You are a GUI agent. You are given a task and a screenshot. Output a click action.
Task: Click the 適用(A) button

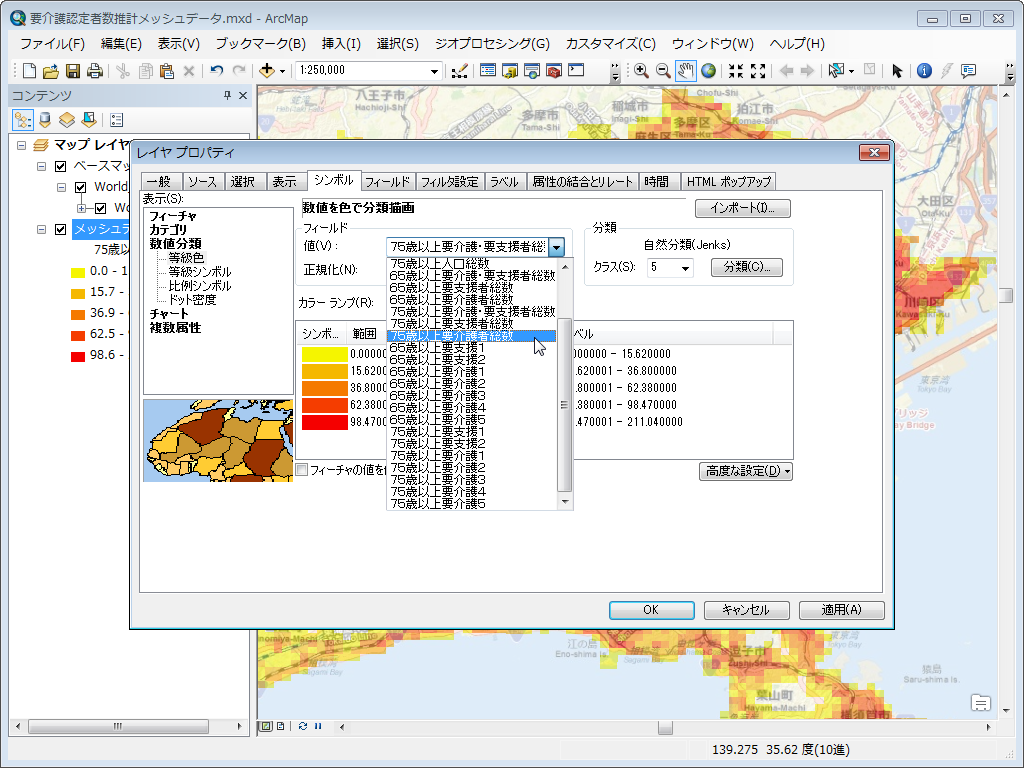(x=841, y=610)
